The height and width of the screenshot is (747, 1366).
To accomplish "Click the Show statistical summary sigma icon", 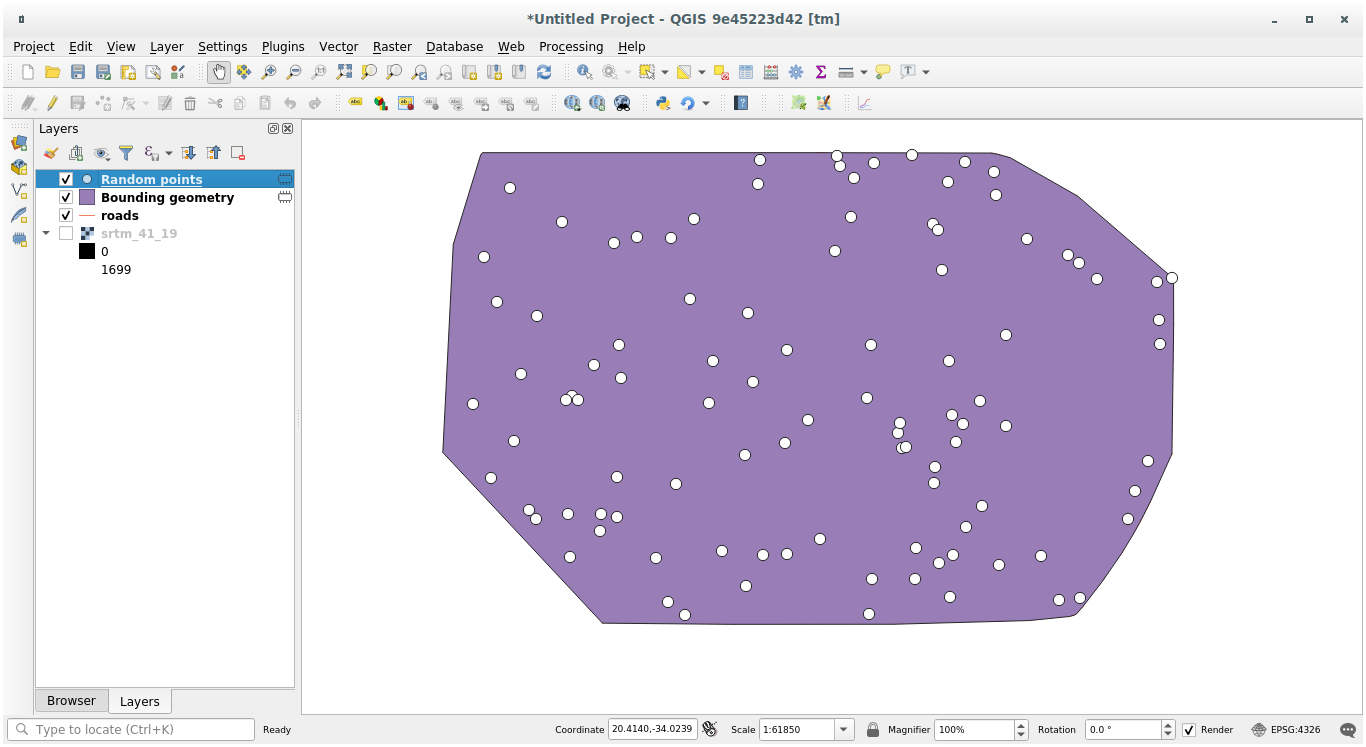I will (x=821, y=72).
